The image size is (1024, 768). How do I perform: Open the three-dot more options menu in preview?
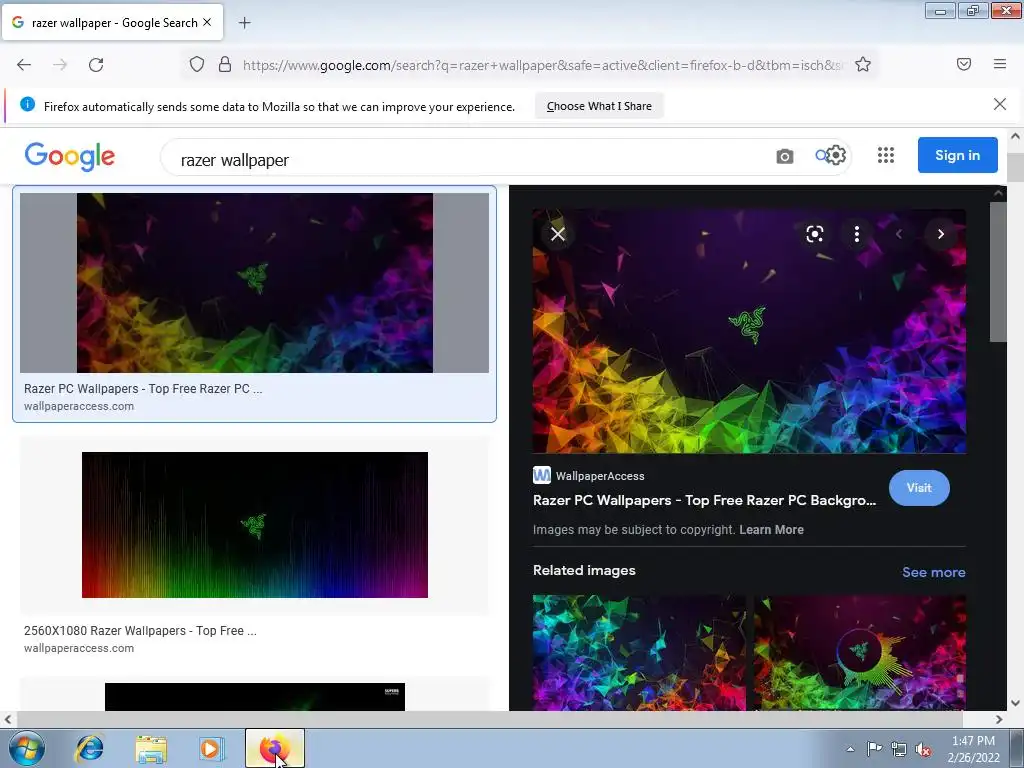857,234
